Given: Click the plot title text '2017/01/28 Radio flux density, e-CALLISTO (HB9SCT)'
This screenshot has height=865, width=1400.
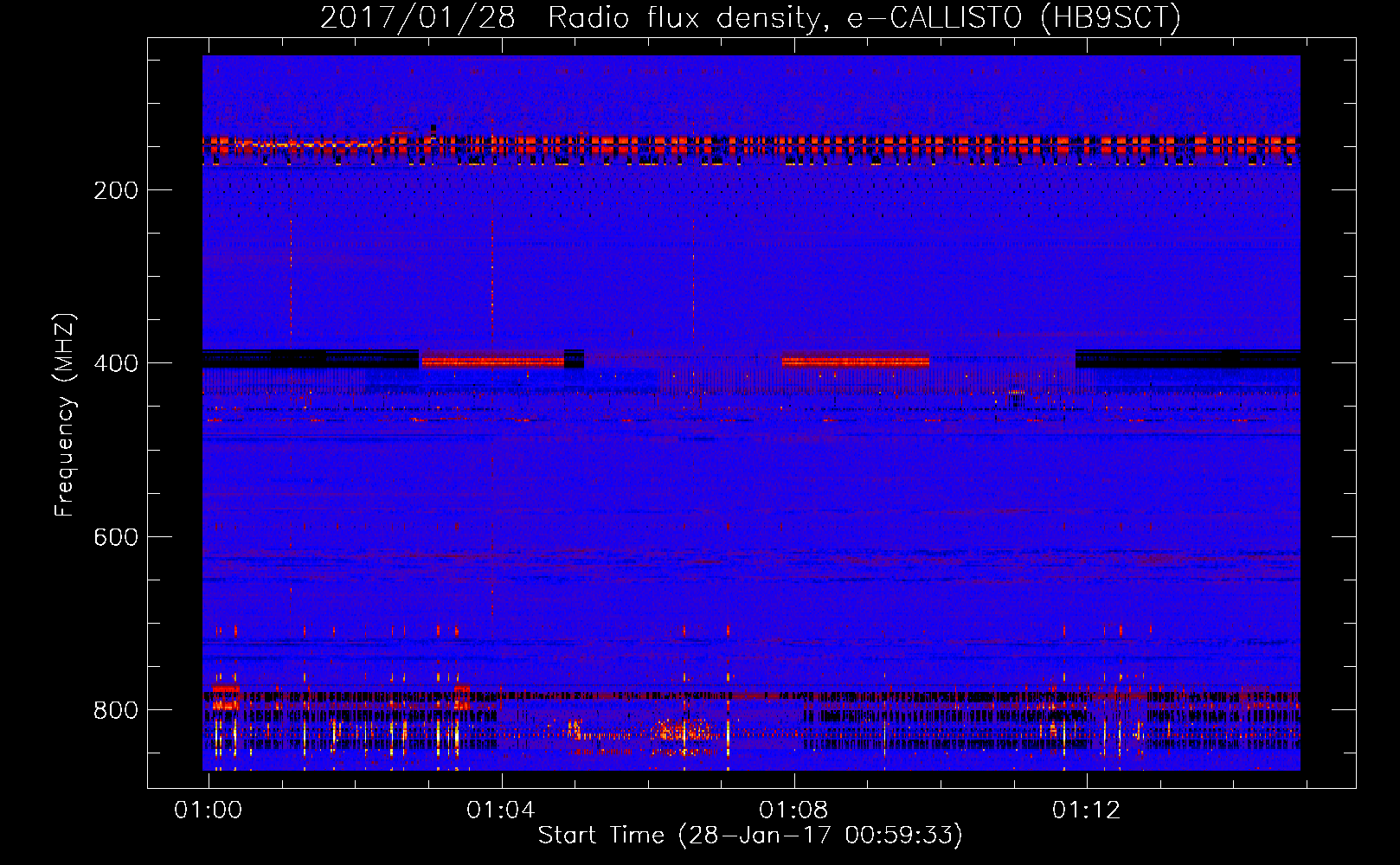Looking at the screenshot, I should [x=750, y=18].
